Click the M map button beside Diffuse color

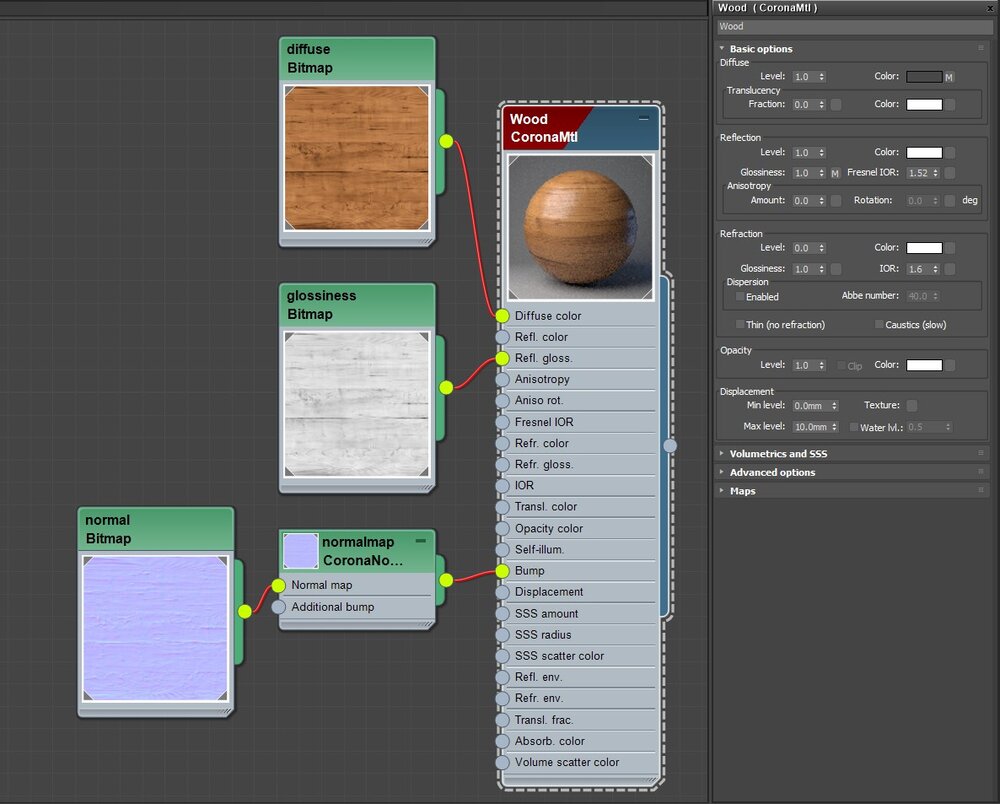click(x=949, y=77)
